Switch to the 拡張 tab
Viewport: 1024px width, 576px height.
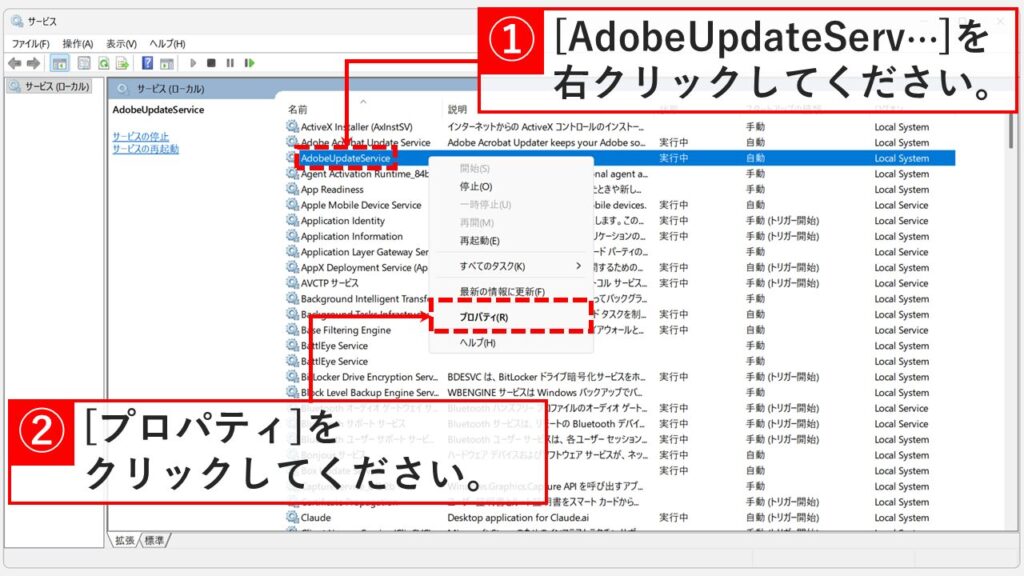click(x=124, y=540)
